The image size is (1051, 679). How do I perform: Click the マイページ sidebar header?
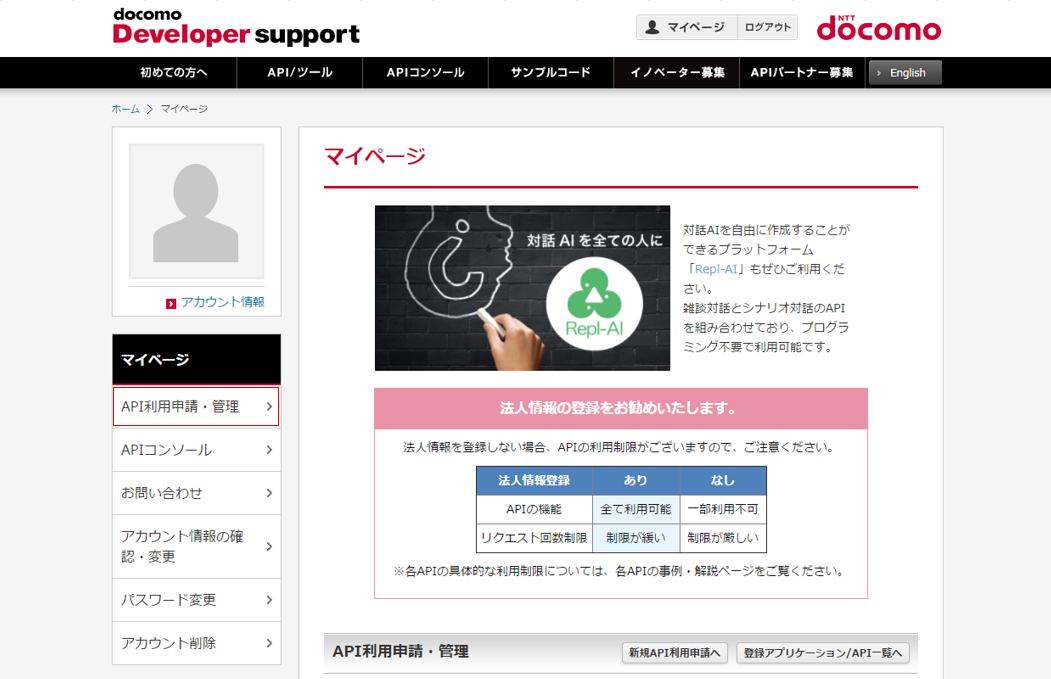pos(196,359)
